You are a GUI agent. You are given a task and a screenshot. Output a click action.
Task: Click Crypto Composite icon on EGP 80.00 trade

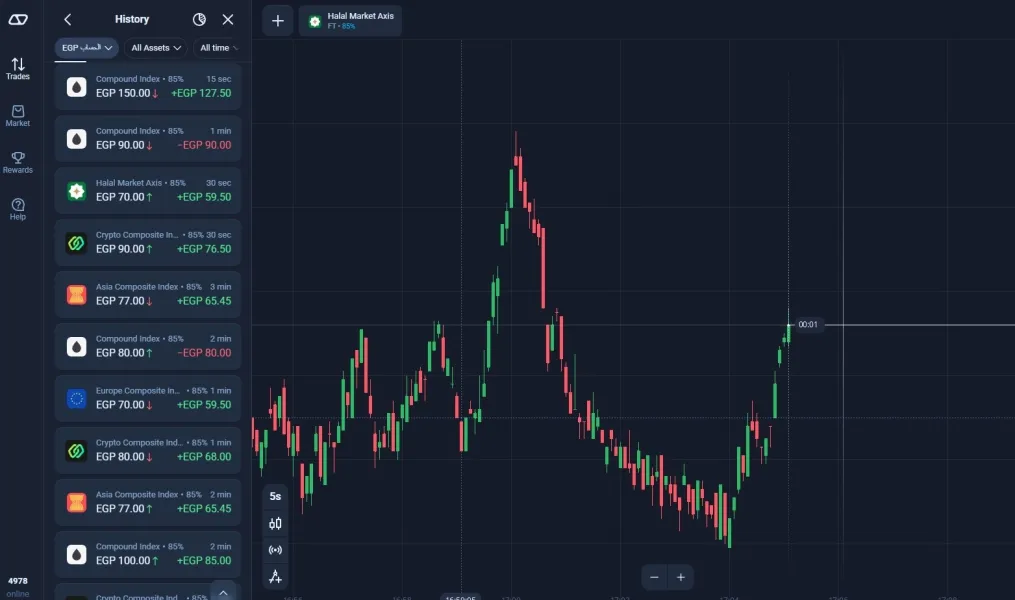76,450
